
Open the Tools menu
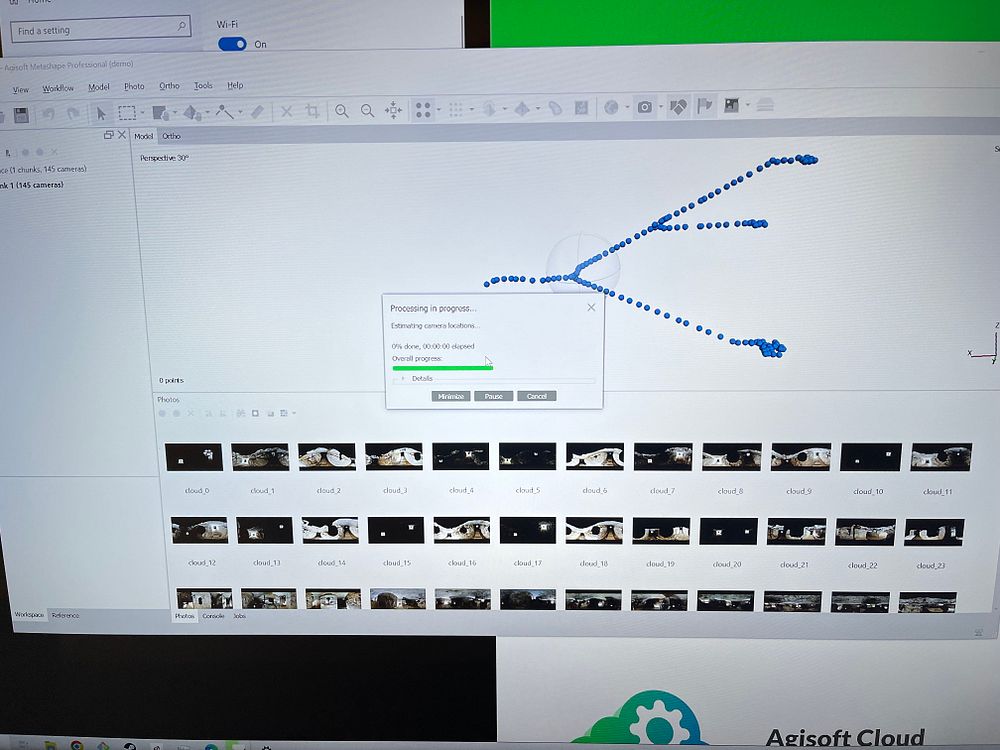tap(203, 85)
